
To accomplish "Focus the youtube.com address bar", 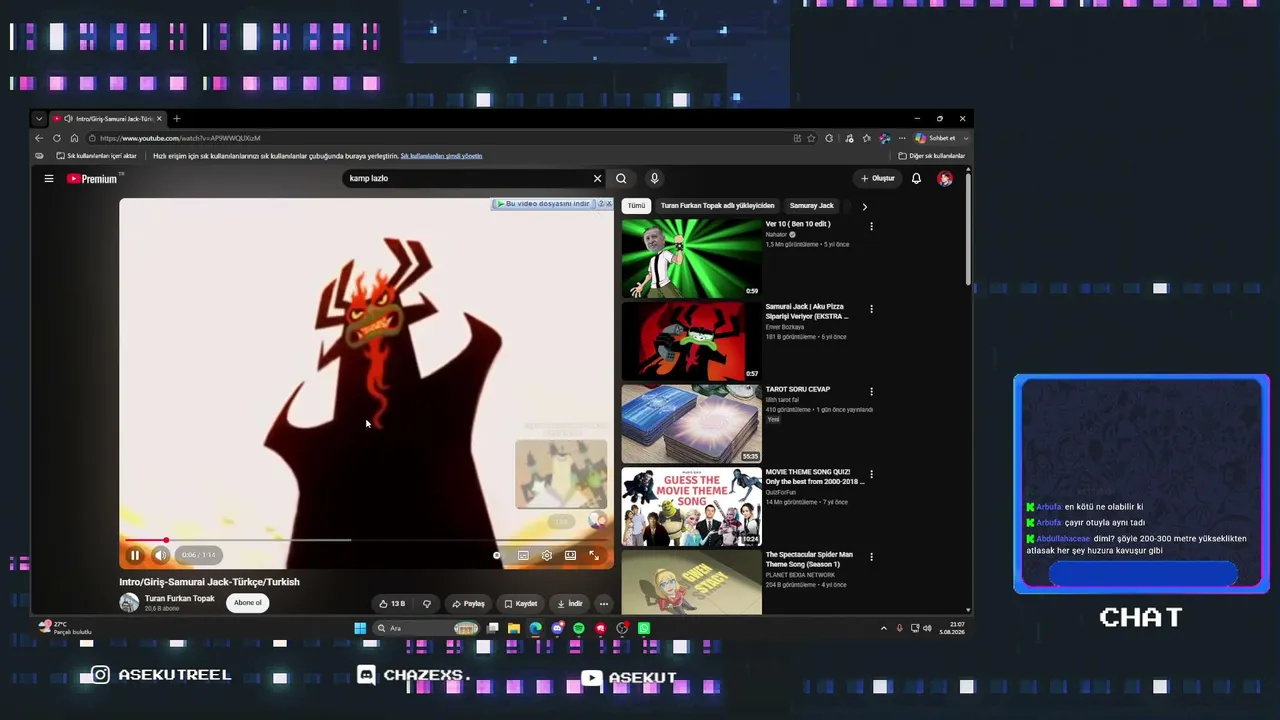I will coord(440,138).
